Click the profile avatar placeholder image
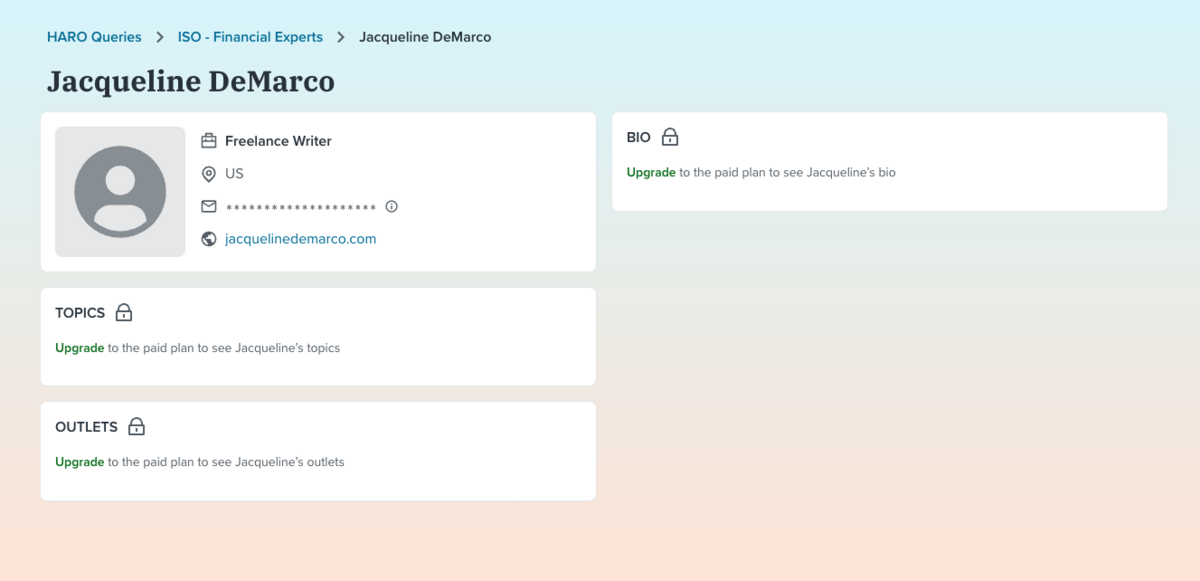1200x581 pixels. 120,192
